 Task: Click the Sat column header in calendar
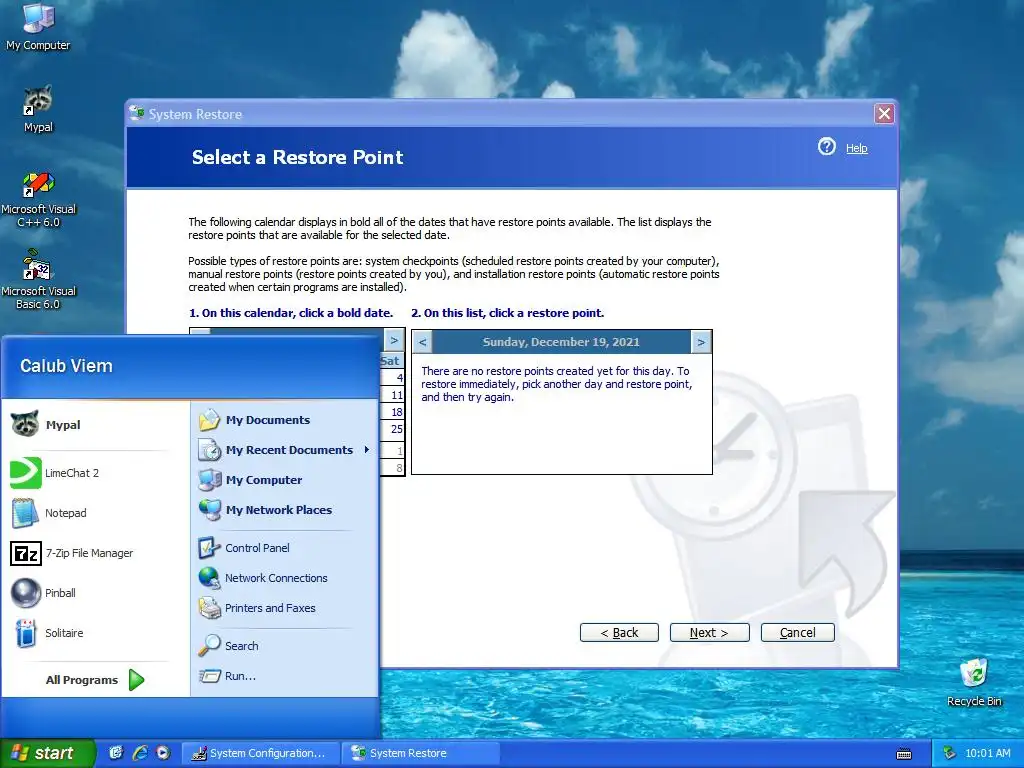(x=391, y=360)
